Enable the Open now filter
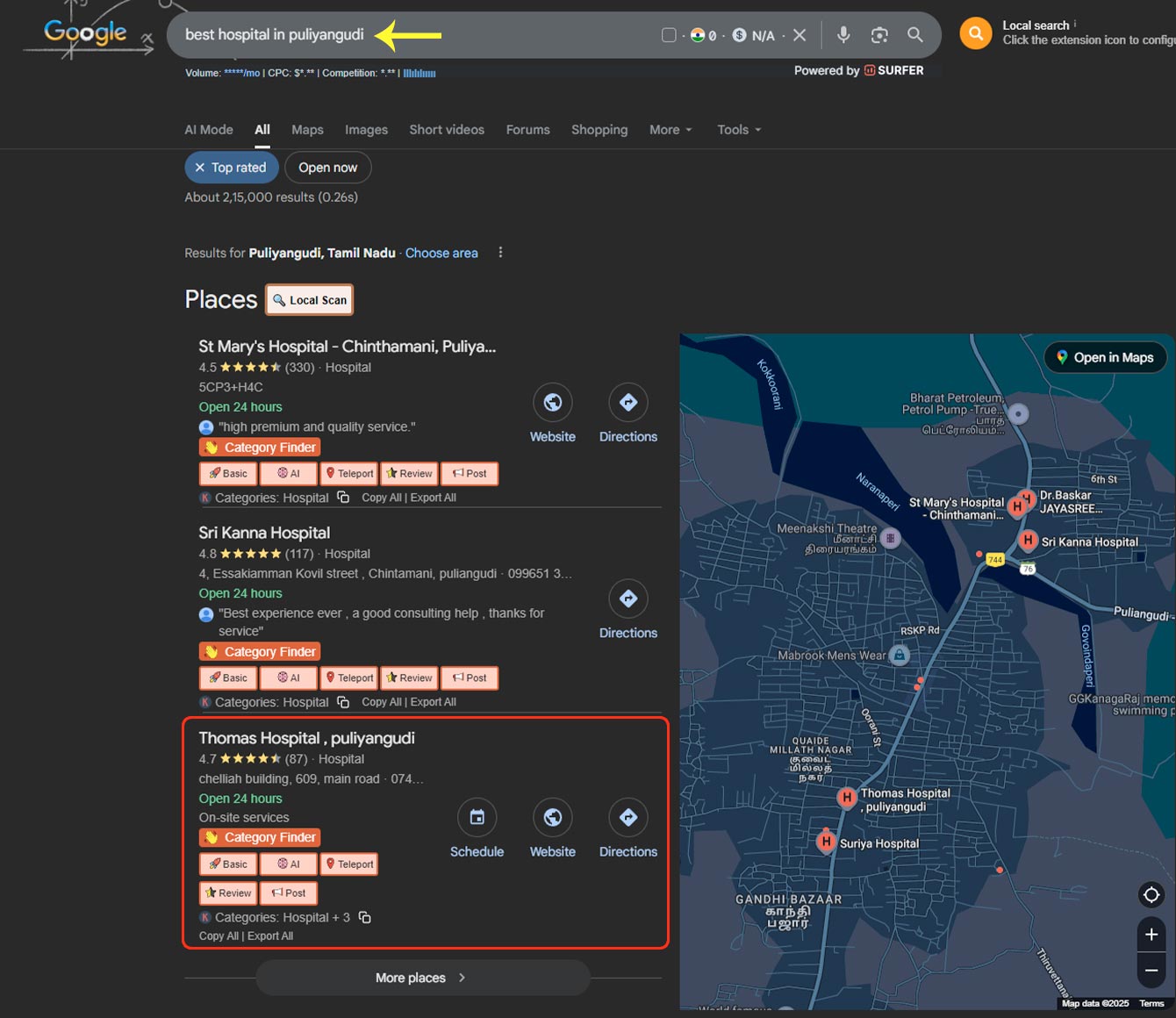The image size is (1176, 1018). 327,168
